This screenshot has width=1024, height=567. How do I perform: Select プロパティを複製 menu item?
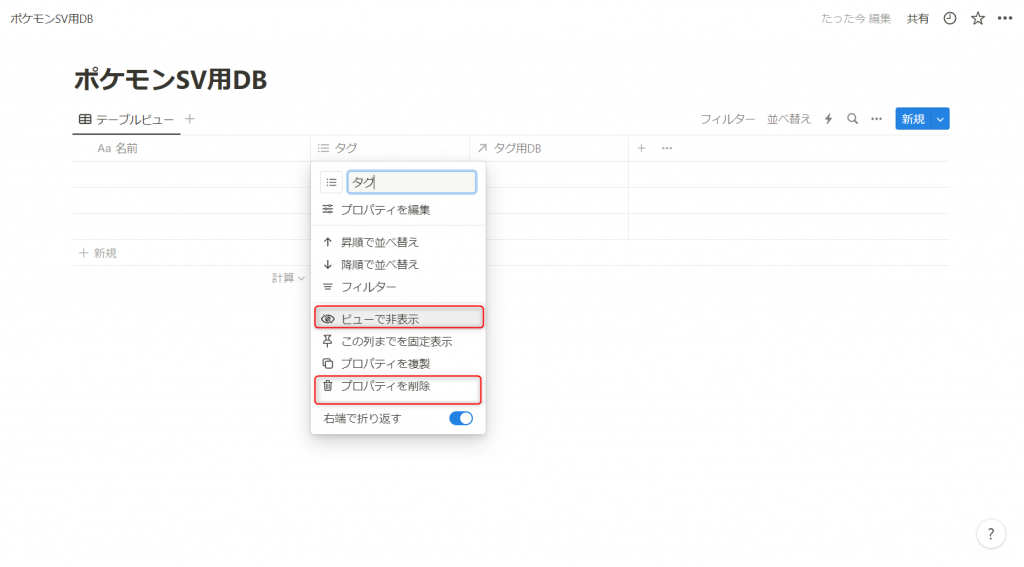[398, 363]
